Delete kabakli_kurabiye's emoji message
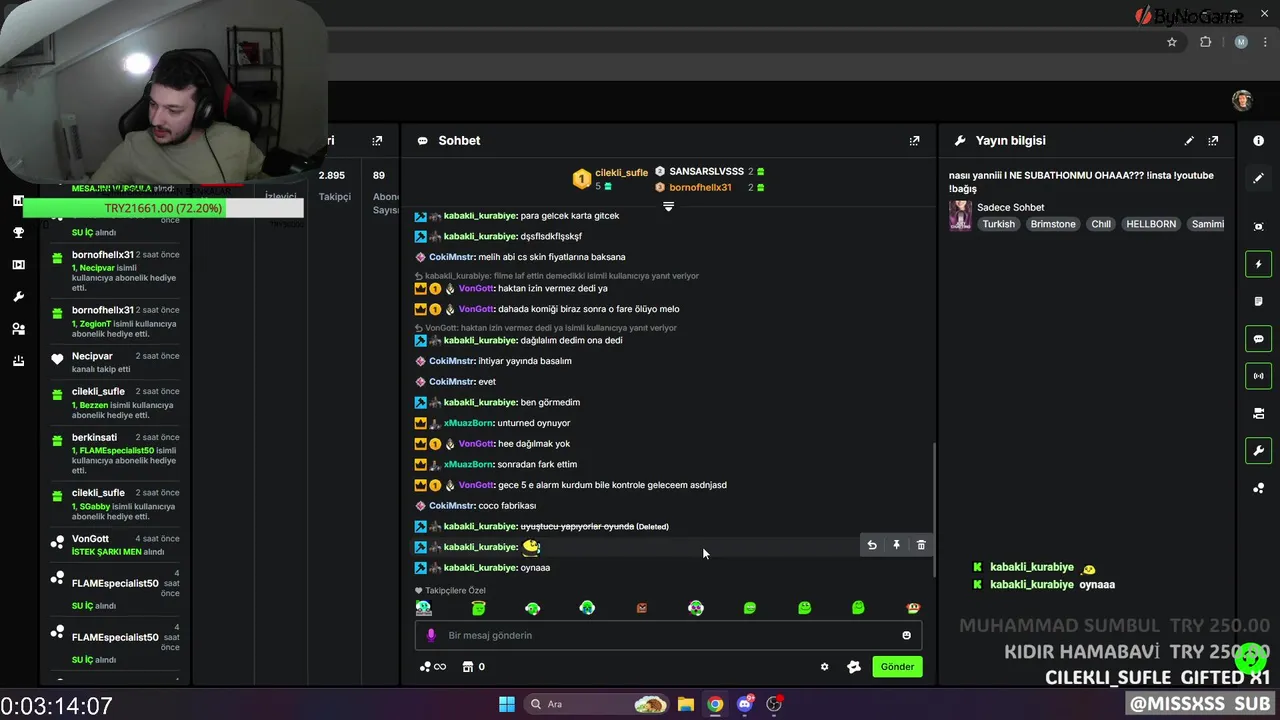The height and width of the screenshot is (720, 1280). click(921, 545)
